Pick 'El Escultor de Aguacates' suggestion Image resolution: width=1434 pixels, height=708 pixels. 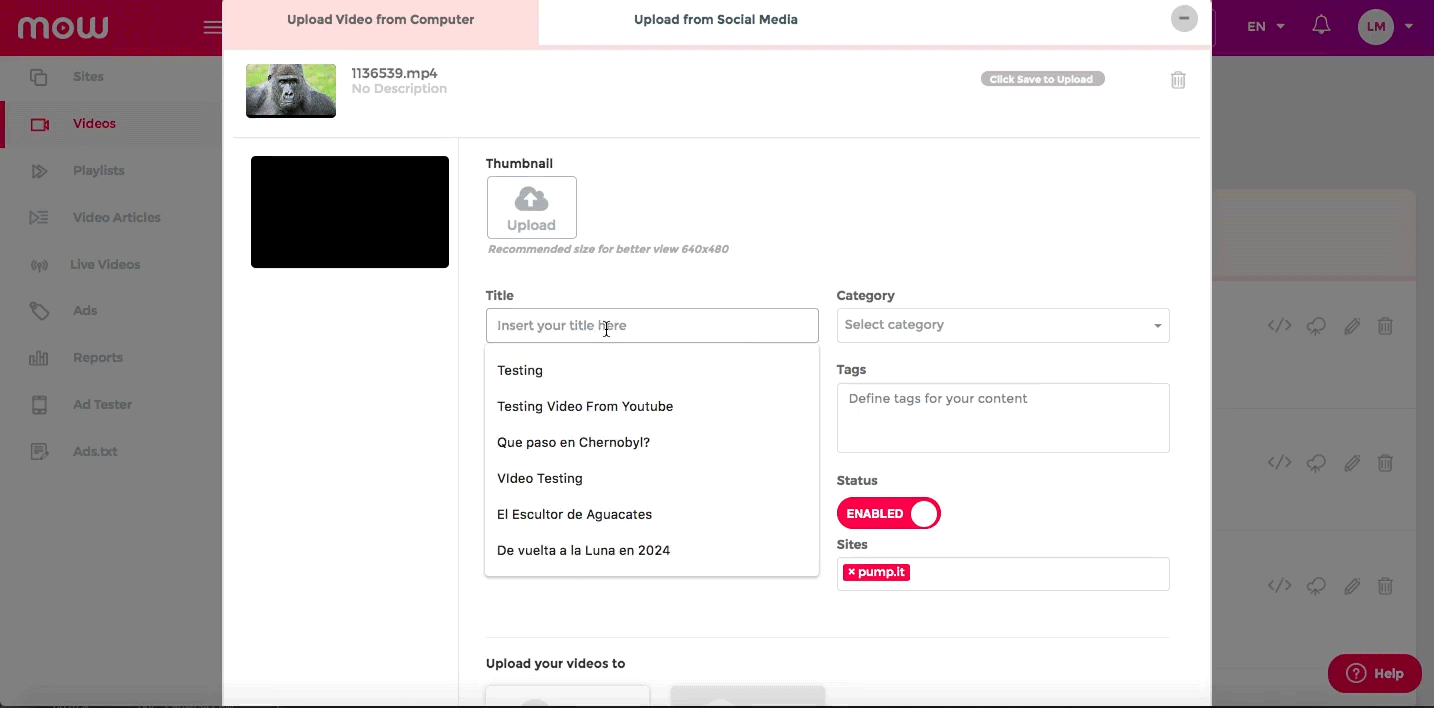[574, 514]
